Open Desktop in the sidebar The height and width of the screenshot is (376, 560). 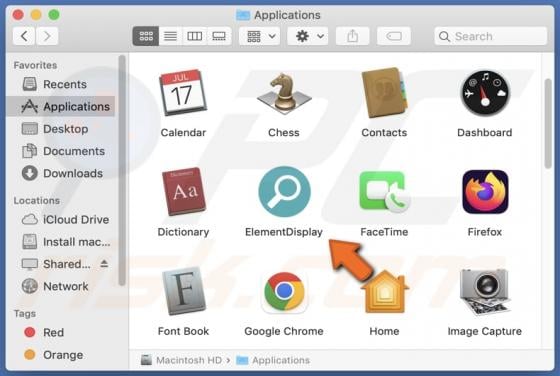[61, 129]
